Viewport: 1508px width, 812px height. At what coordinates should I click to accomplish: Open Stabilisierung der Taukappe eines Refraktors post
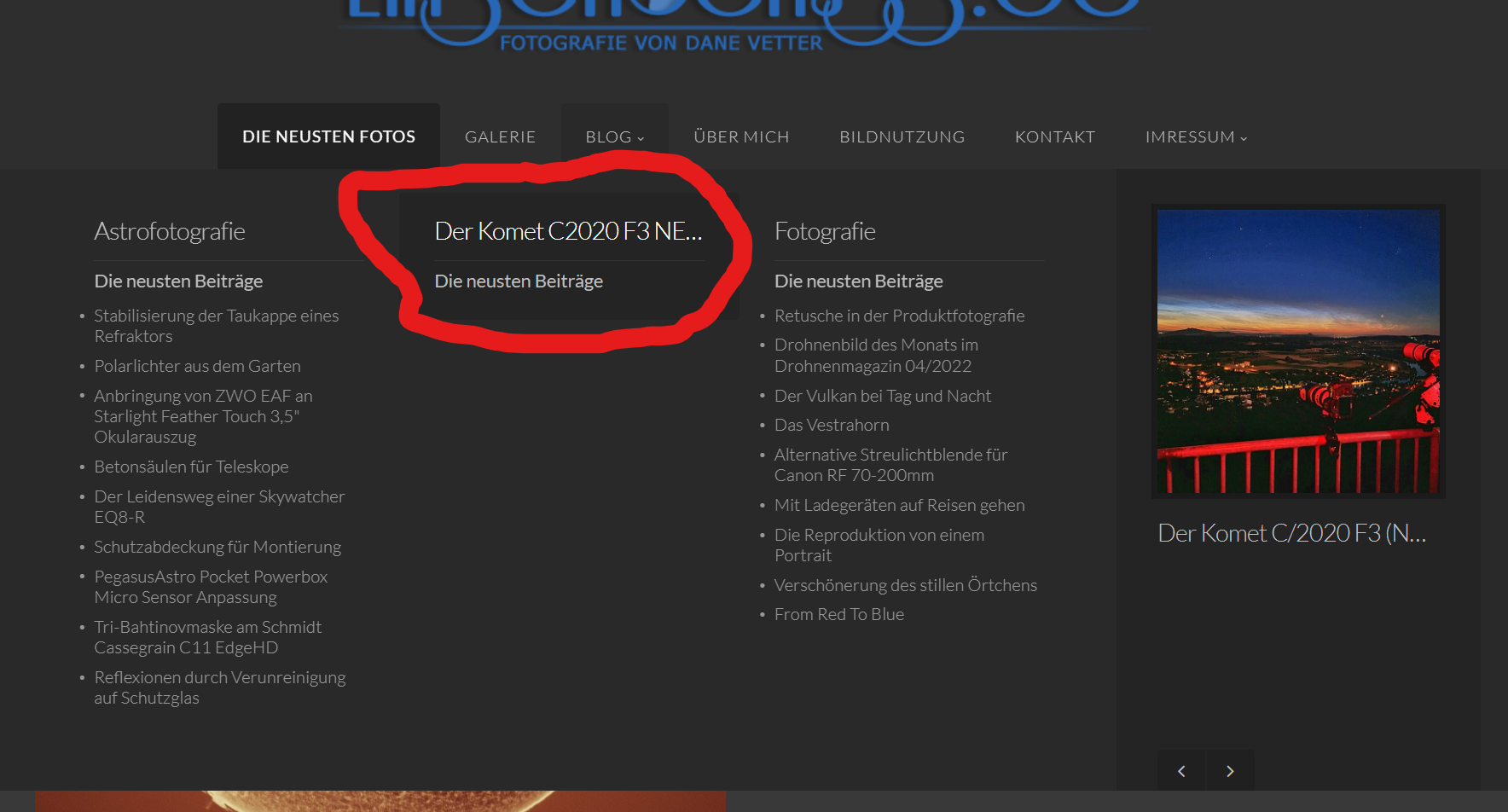[217, 326]
